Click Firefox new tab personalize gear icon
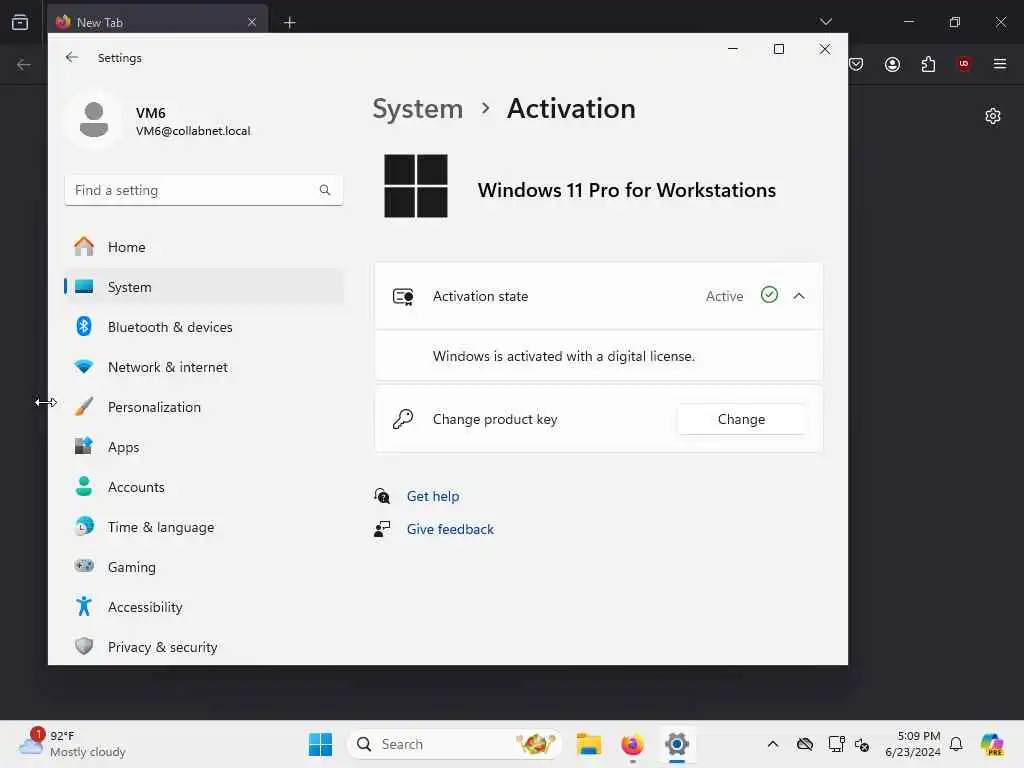Screen dimensions: 1024x768 pyautogui.click(x=993, y=116)
